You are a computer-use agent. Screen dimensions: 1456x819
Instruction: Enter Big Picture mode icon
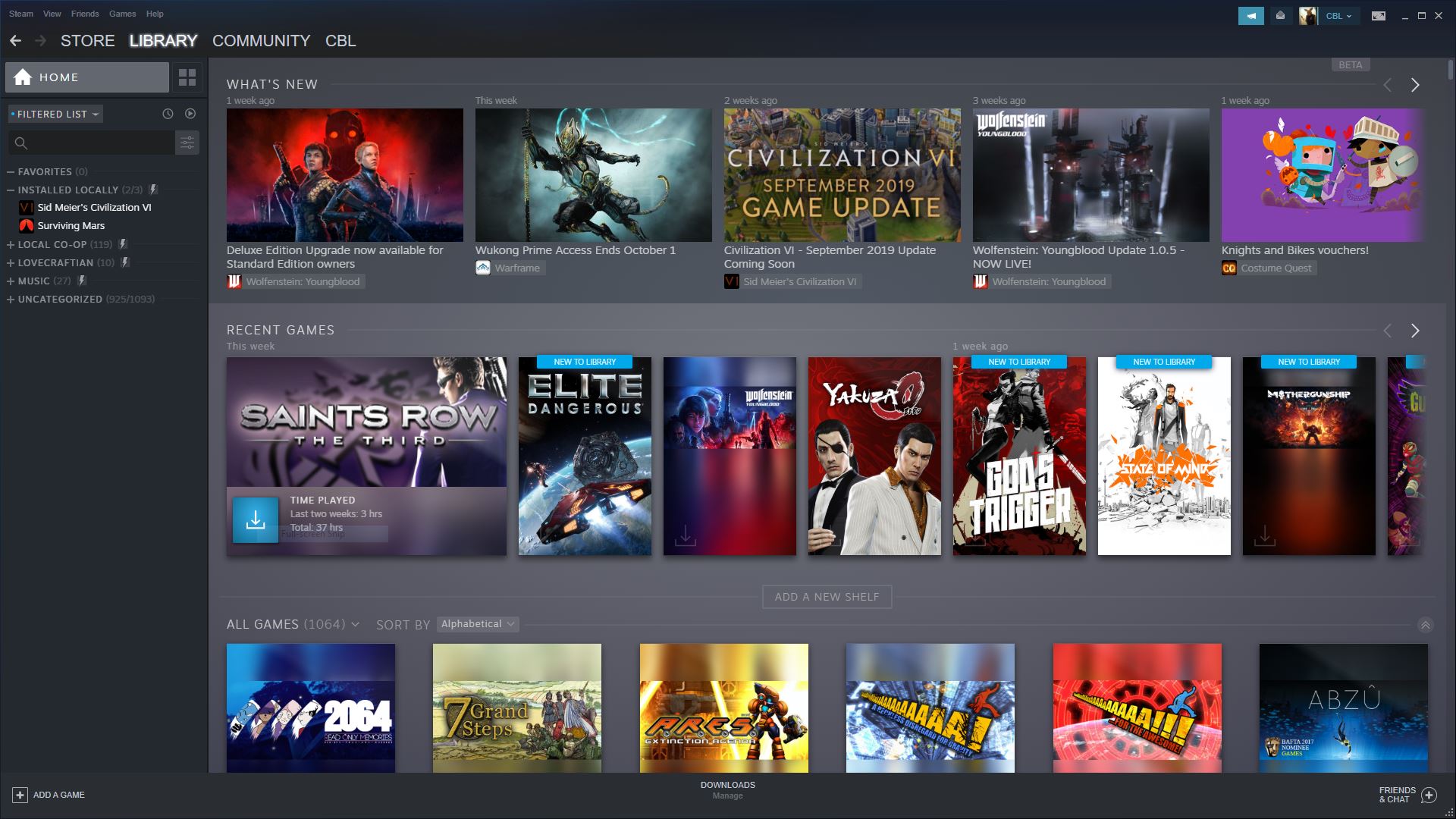click(1379, 15)
